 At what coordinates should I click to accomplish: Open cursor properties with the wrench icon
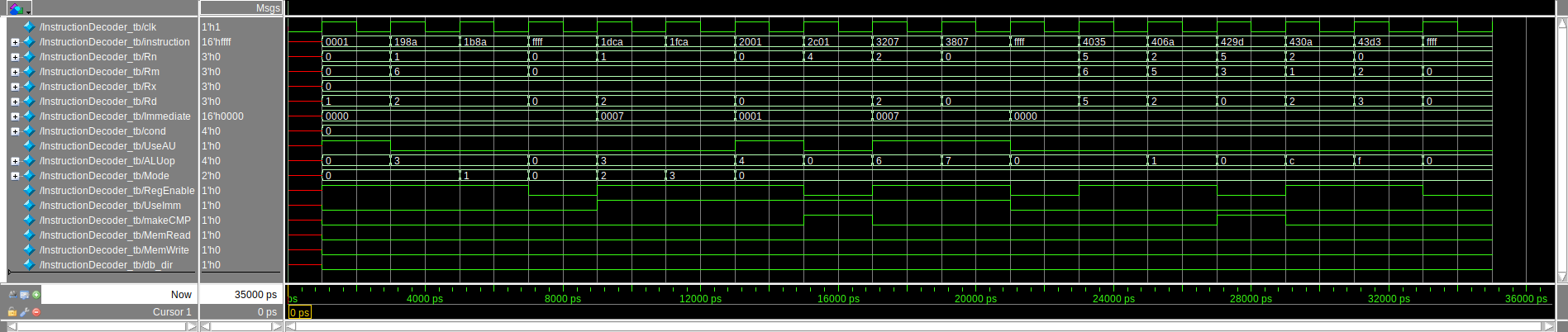pos(24,312)
